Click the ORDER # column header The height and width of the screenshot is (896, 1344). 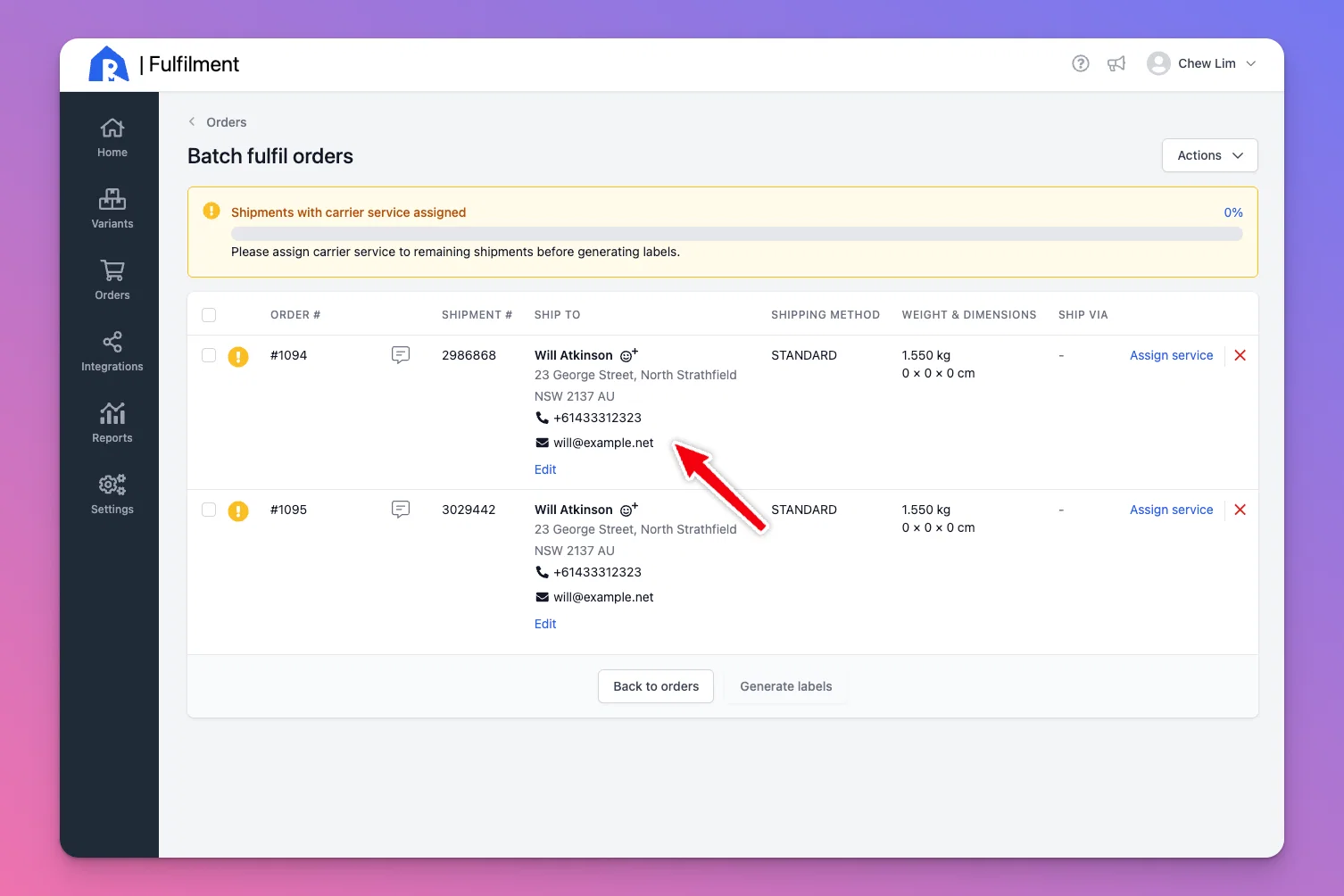[295, 315]
